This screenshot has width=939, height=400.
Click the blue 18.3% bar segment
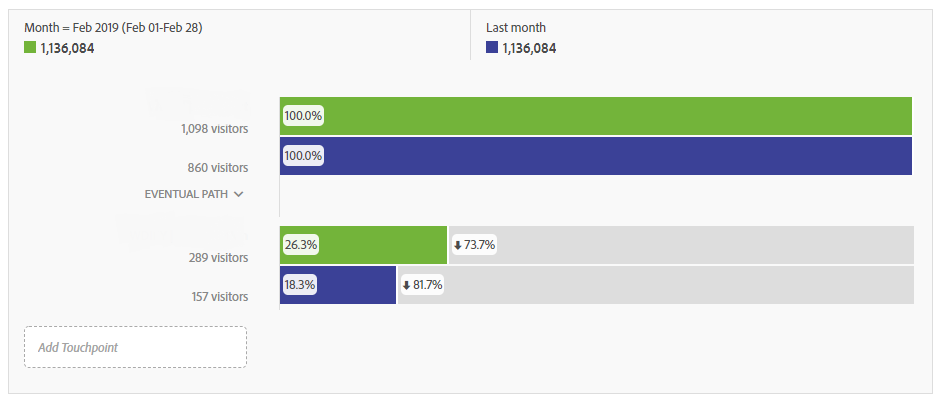coord(338,285)
